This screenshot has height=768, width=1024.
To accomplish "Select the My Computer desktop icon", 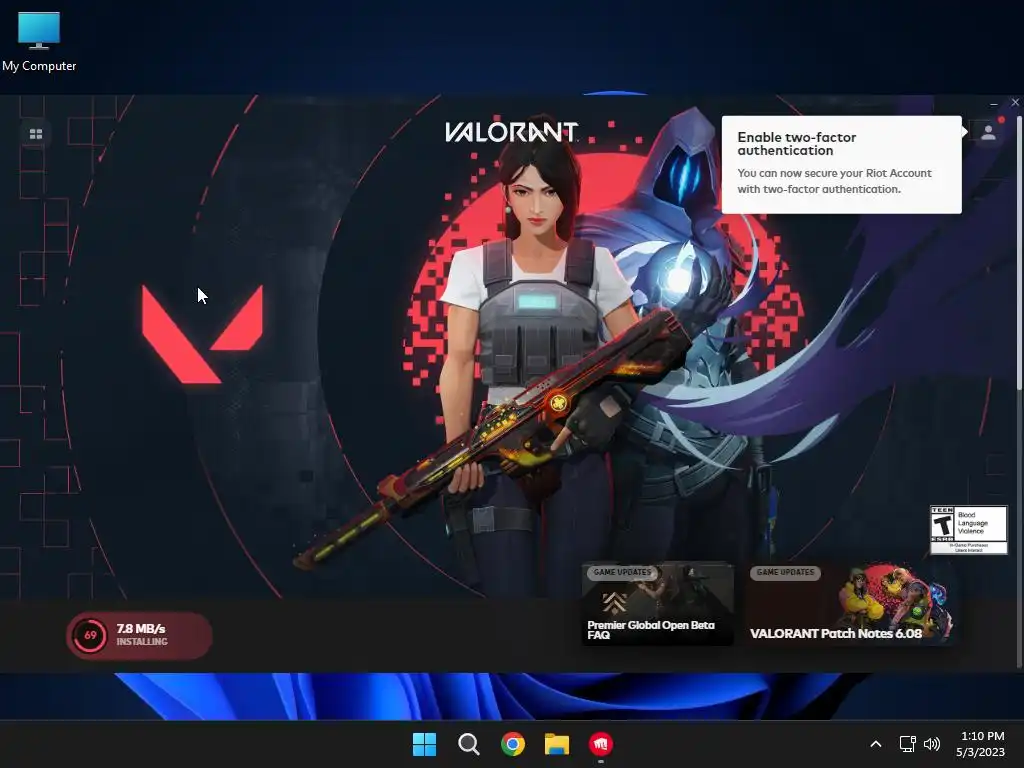I will [x=39, y=42].
